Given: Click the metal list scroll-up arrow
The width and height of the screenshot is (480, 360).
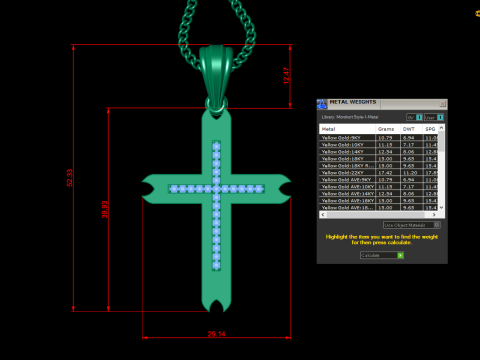Looking at the screenshot, I should (441, 128).
